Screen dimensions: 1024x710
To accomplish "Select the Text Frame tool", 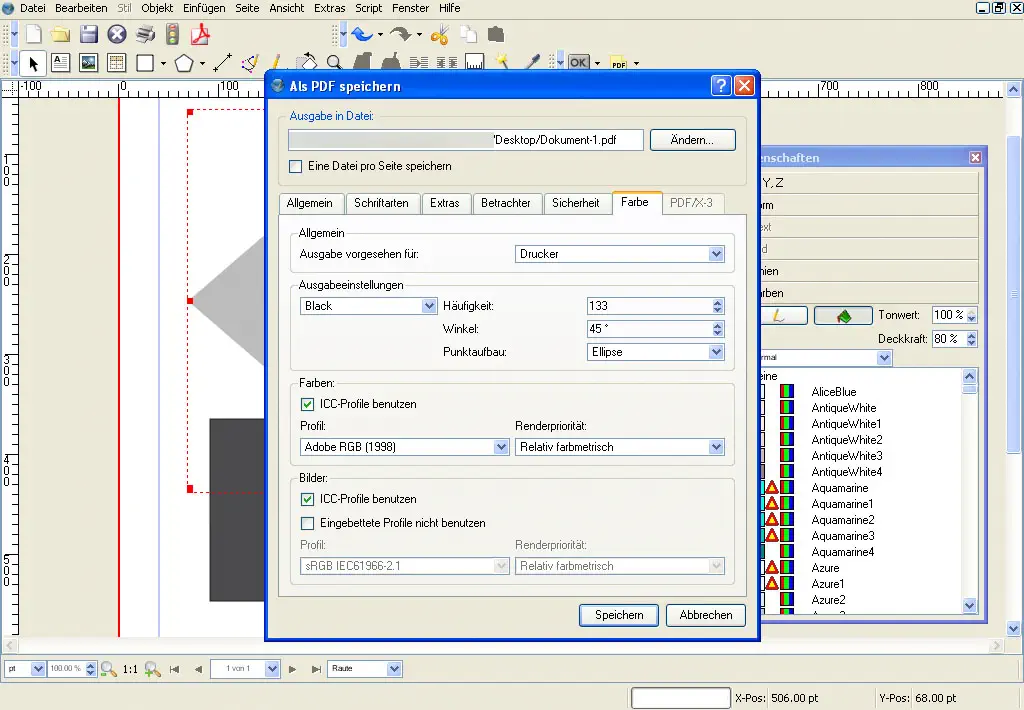I will click(59, 62).
